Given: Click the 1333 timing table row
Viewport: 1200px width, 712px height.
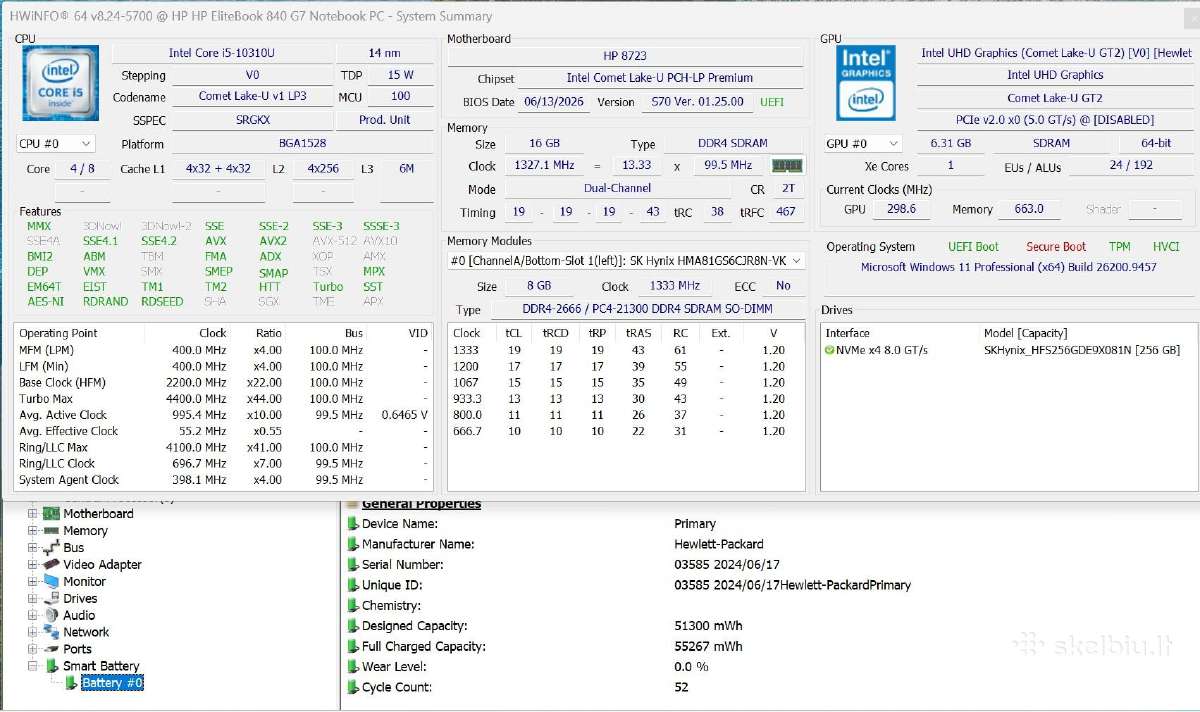Looking at the screenshot, I should tap(626, 350).
